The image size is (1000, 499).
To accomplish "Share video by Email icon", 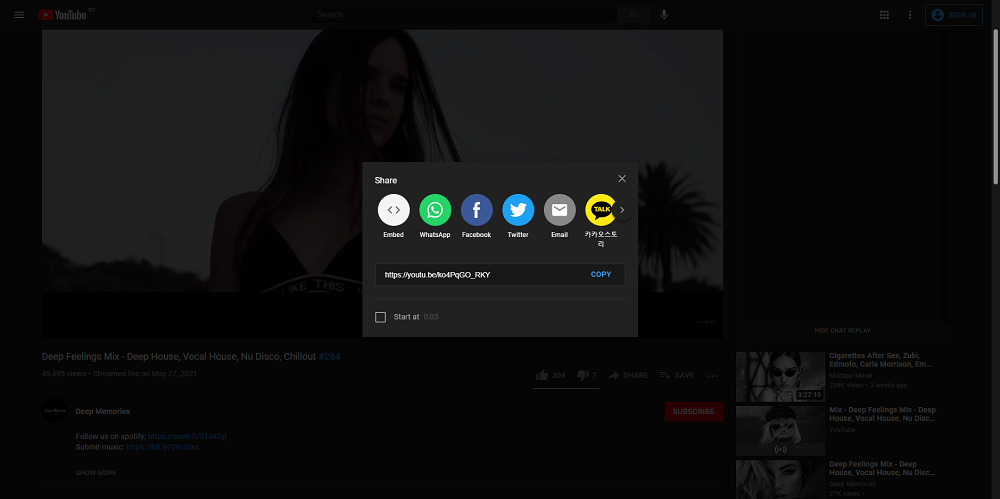I will tap(559, 210).
